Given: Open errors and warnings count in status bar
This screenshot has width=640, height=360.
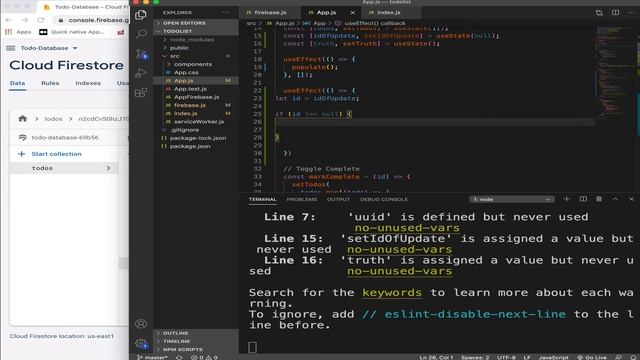Looking at the screenshot, I should click(x=204, y=357).
